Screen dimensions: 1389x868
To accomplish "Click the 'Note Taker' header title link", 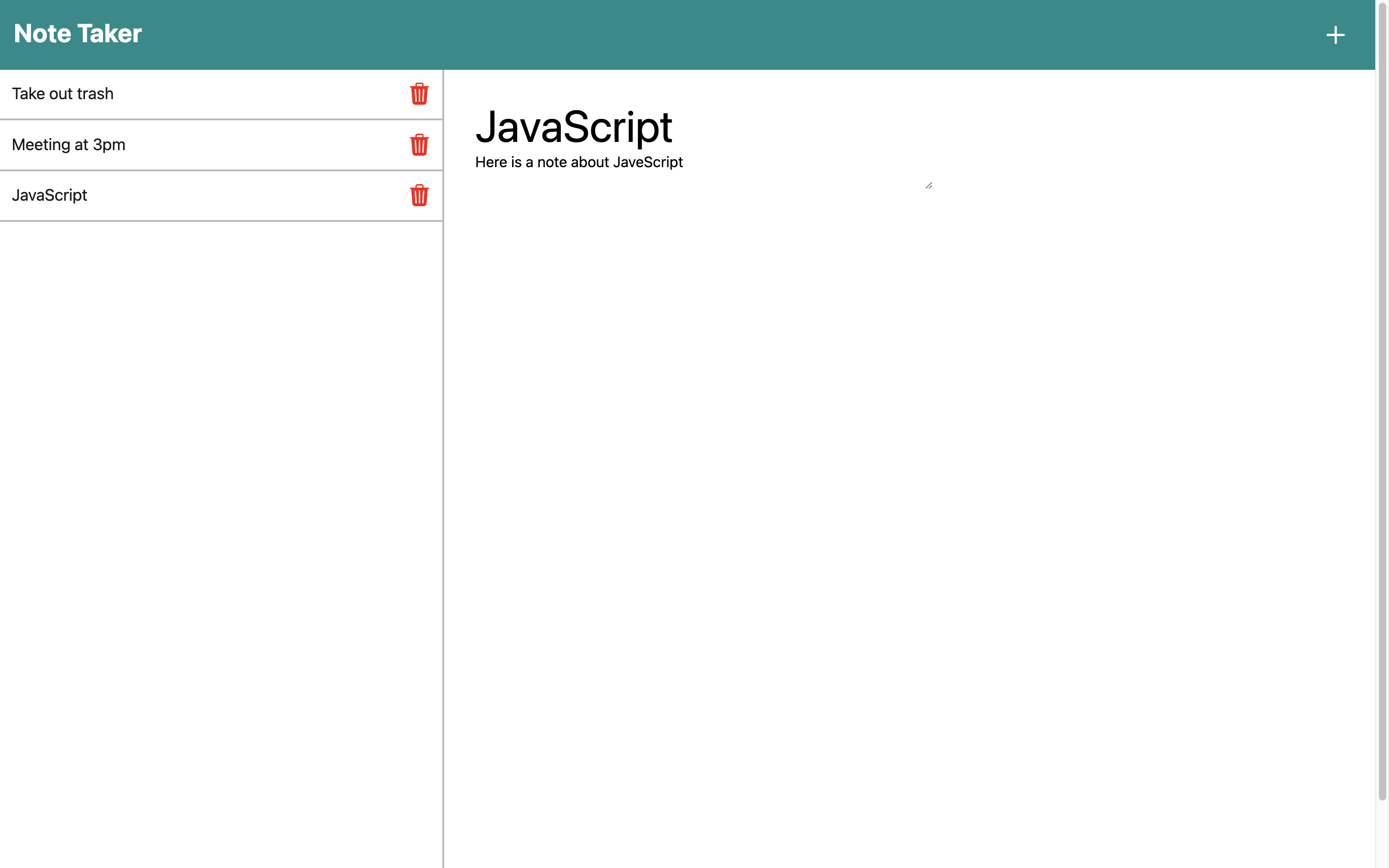I will [x=78, y=34].
